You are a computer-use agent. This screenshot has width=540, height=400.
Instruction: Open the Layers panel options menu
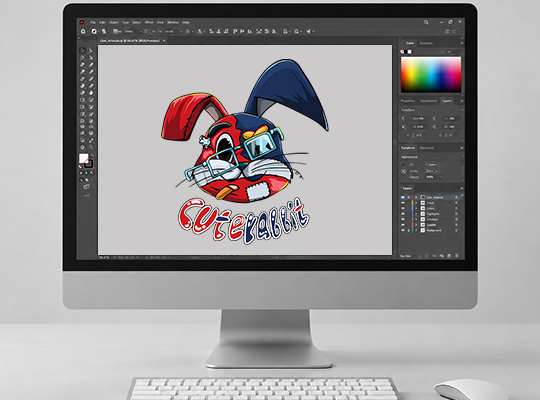click(462, 188)
